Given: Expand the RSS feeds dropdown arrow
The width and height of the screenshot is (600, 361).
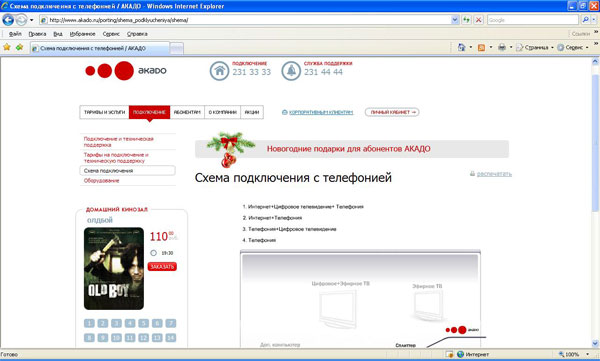Looking at the screenshot, I should pyautogui.click(x=491, y=47).
